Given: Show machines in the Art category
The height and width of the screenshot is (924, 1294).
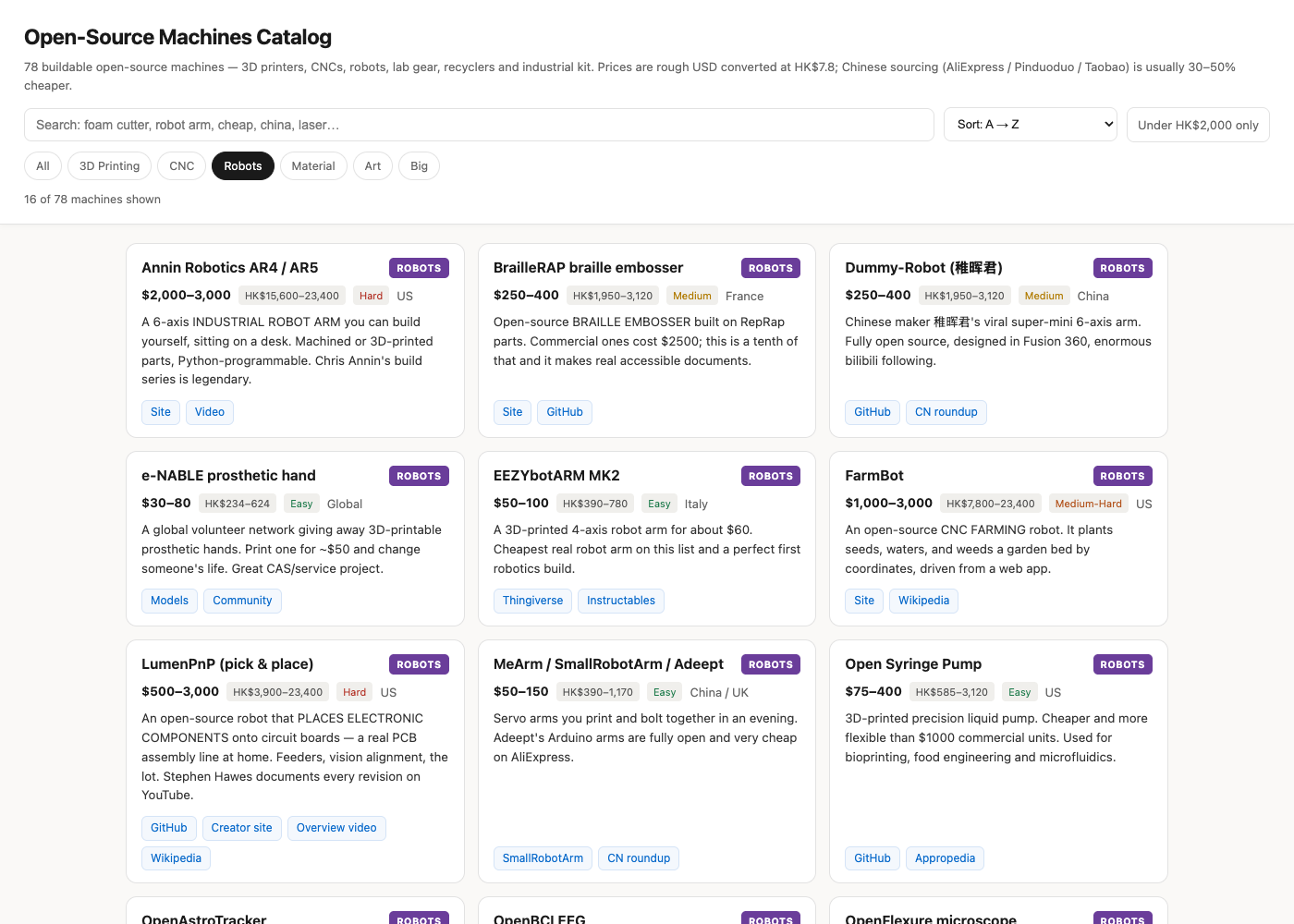Looking at the screenshot, I should (x=372, y=166).
